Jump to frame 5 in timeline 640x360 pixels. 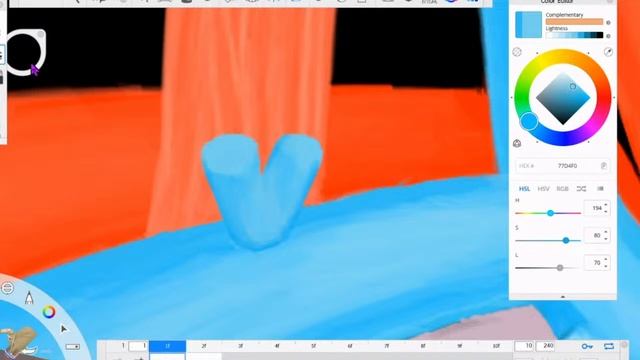coord(313,346)
